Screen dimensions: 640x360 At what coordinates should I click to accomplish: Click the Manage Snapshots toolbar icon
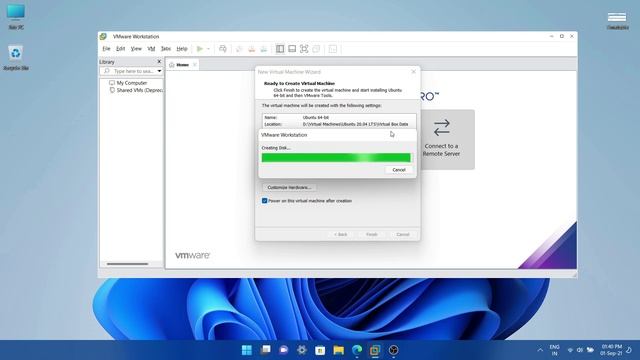(x=264, y=49)
